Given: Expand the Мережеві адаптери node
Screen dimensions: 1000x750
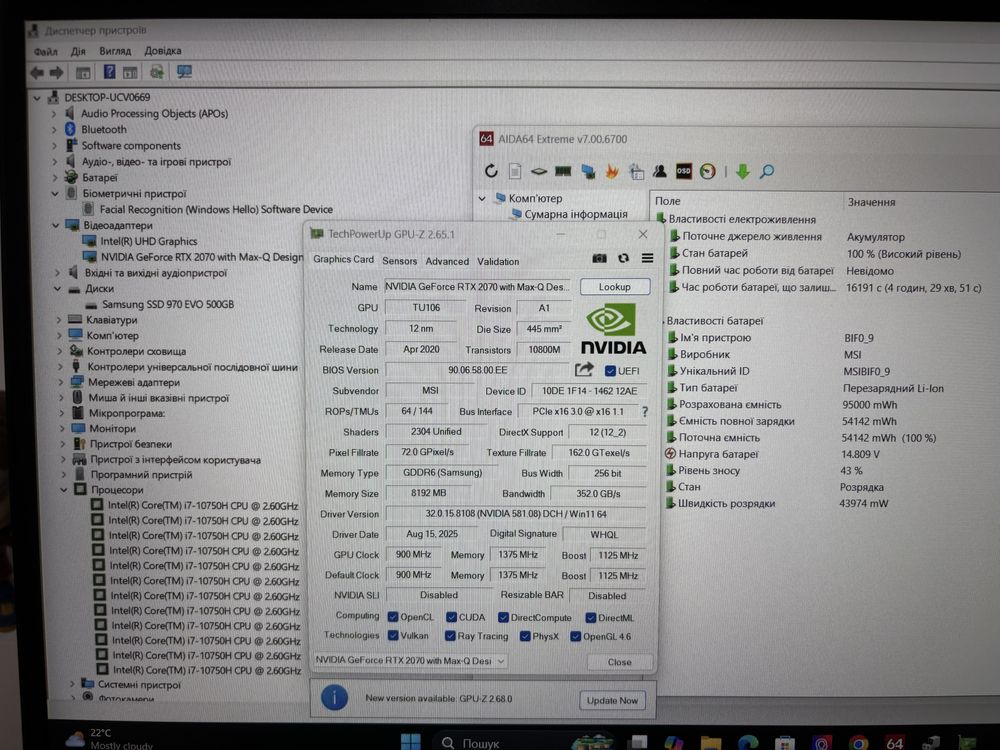Looking at the screenshot, I should (x=61, y=383).
